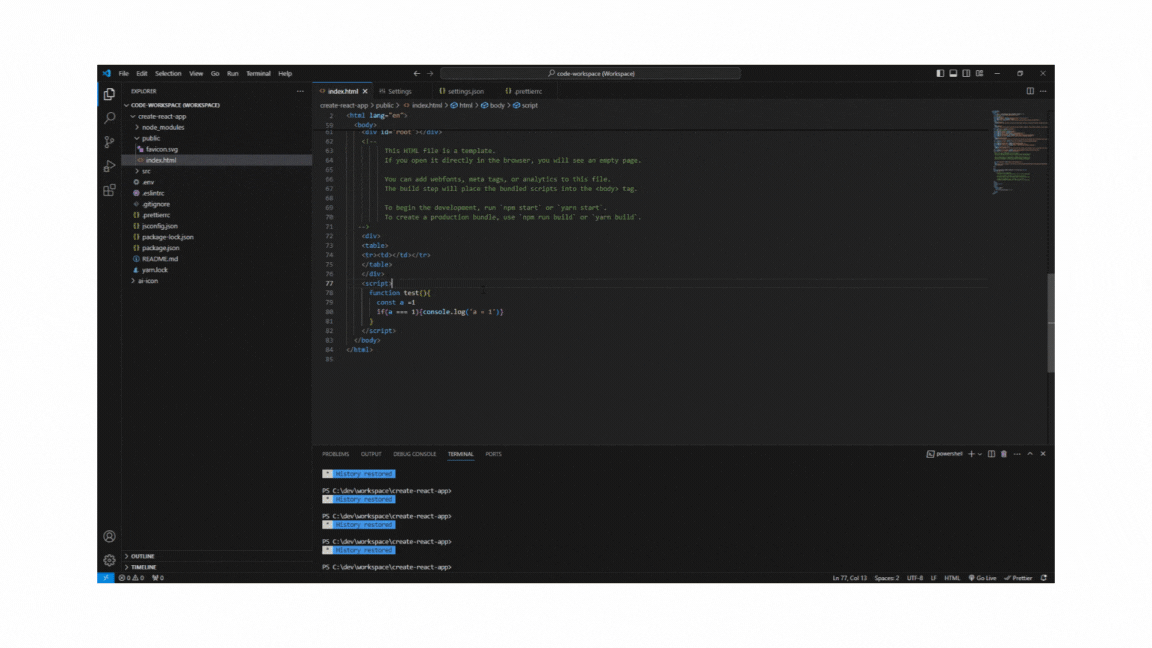The height and width of the screenshot is (648, 1152).
Task: Kill the terminal with the trash icon
Action: (x=1004, y=454)
